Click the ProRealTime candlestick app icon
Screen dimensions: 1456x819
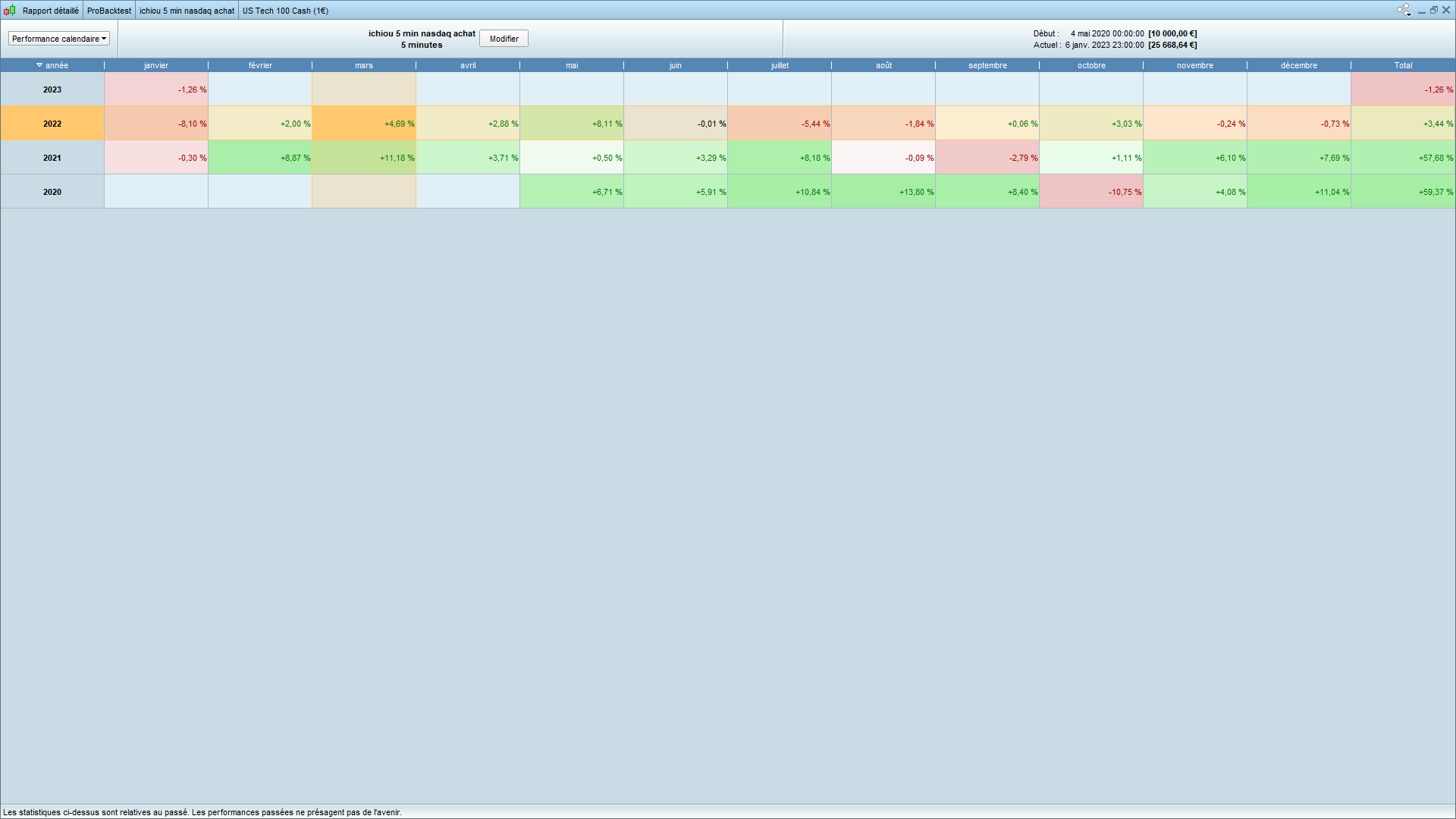[10, 11]
